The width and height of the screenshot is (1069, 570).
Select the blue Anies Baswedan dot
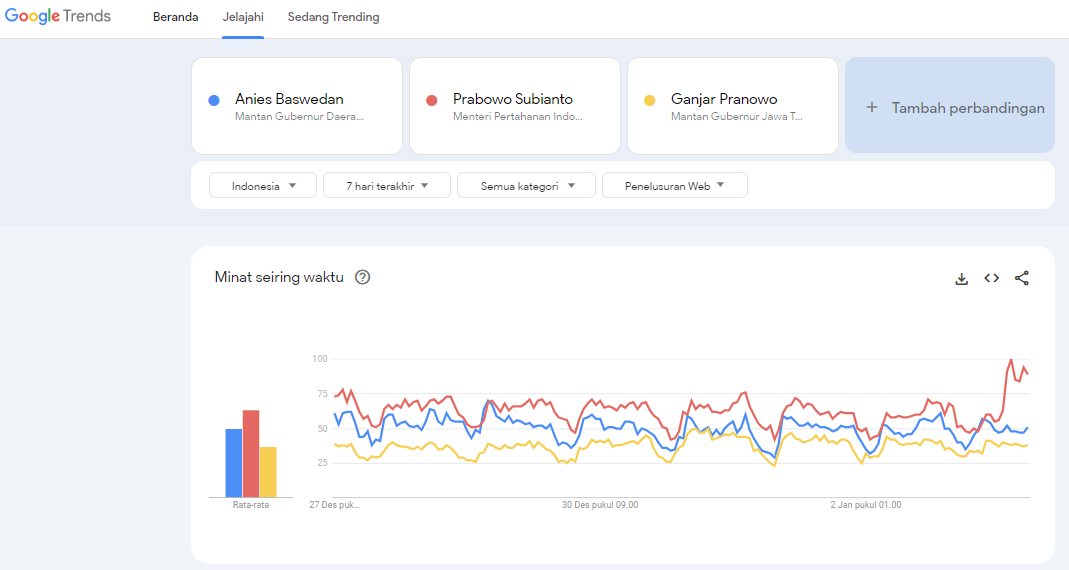tap(213, 100)
